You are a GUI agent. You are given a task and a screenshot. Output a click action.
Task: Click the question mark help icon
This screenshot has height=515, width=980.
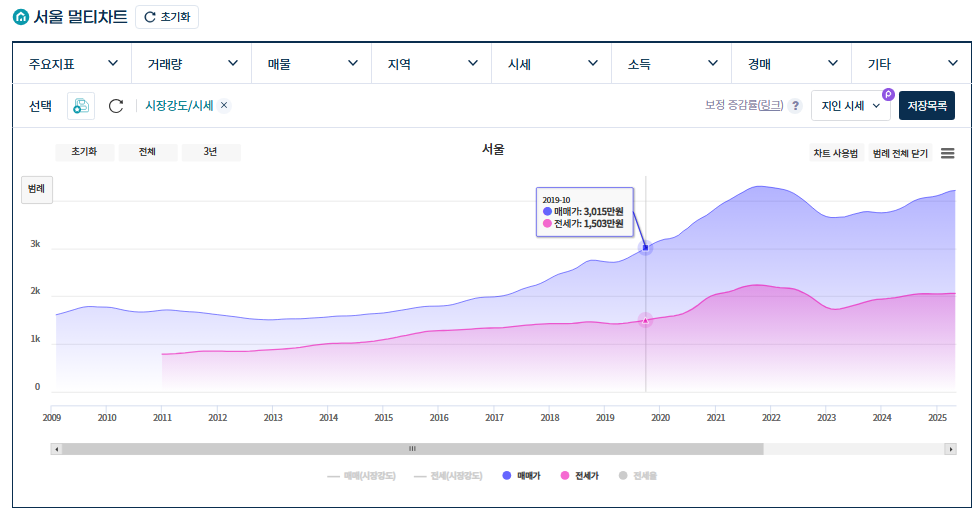click(x=795, y=106)
